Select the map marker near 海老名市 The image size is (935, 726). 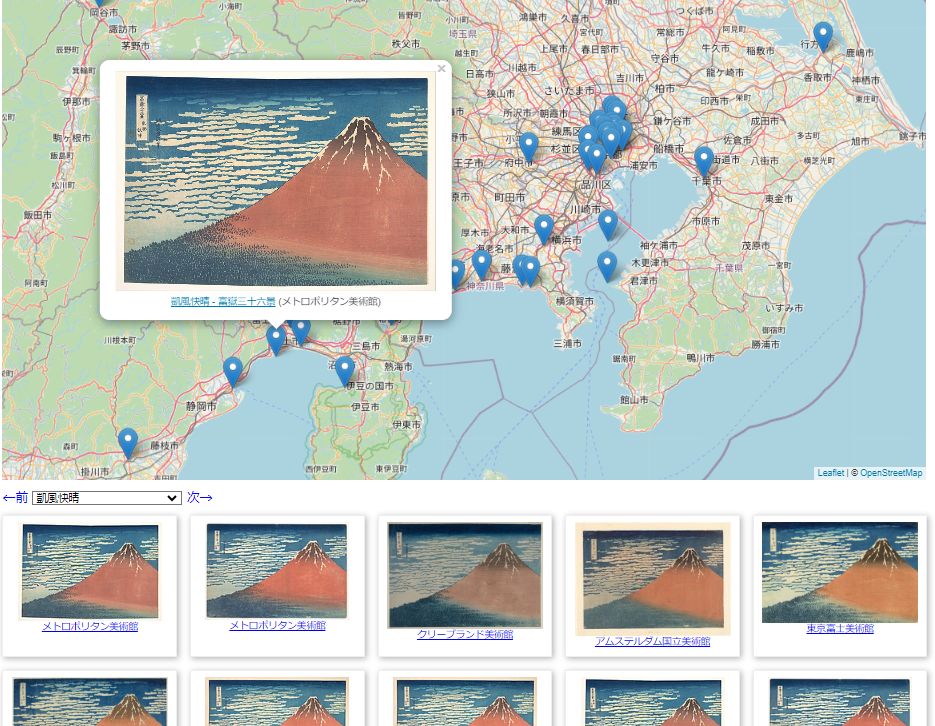pos(481,265)
